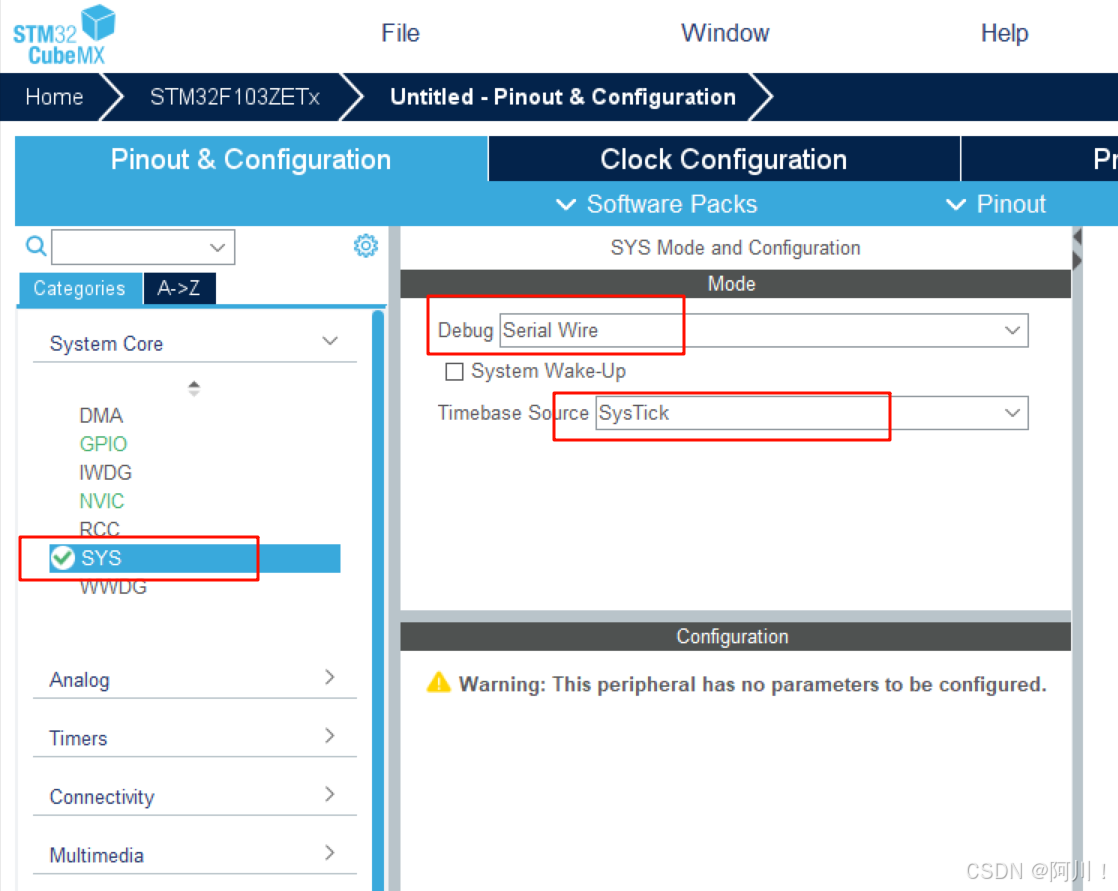Select SYS in System Core
The image size is (1118, 891).
[194, 558]
